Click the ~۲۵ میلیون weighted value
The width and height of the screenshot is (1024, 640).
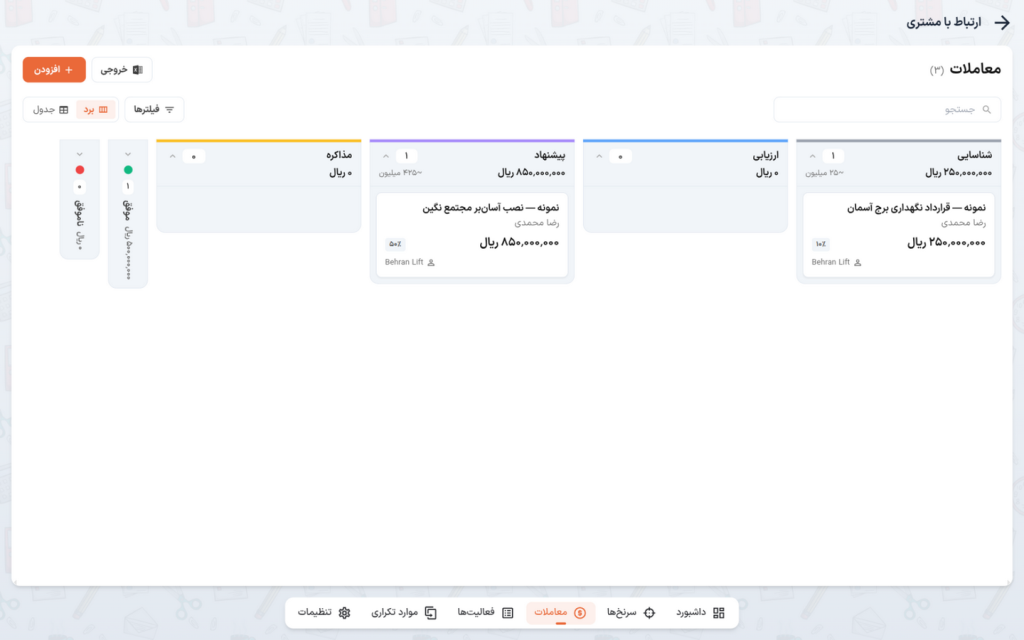click(825, 173)
